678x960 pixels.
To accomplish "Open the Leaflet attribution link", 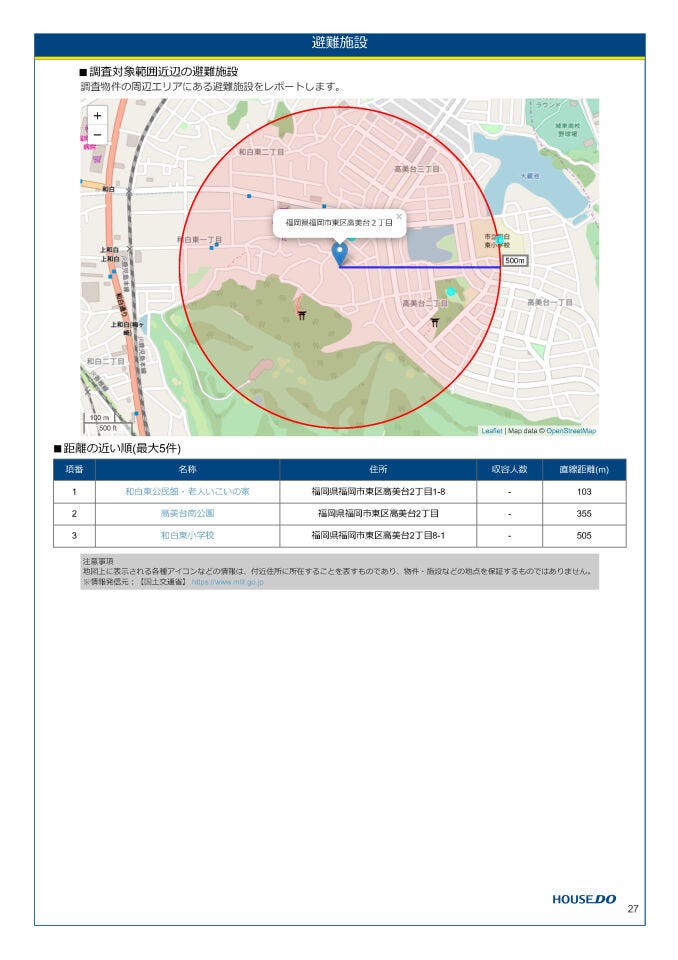I will pyautogui.click(x=491, y=431).
